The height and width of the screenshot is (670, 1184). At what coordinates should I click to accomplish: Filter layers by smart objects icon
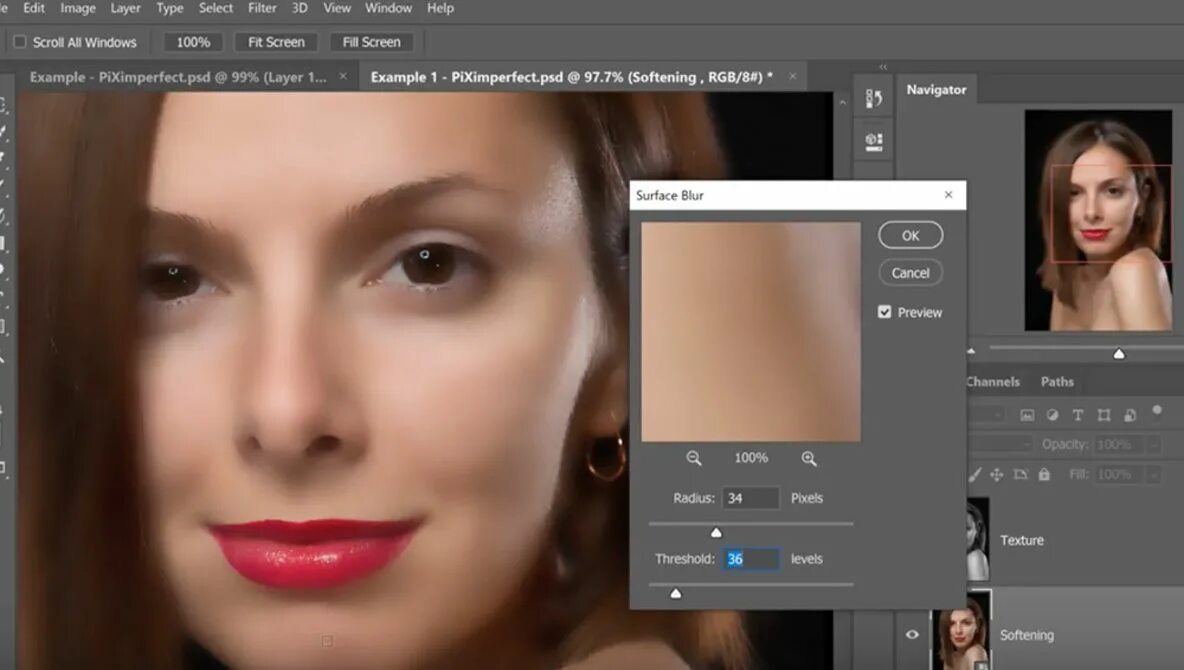(1130, 415)
